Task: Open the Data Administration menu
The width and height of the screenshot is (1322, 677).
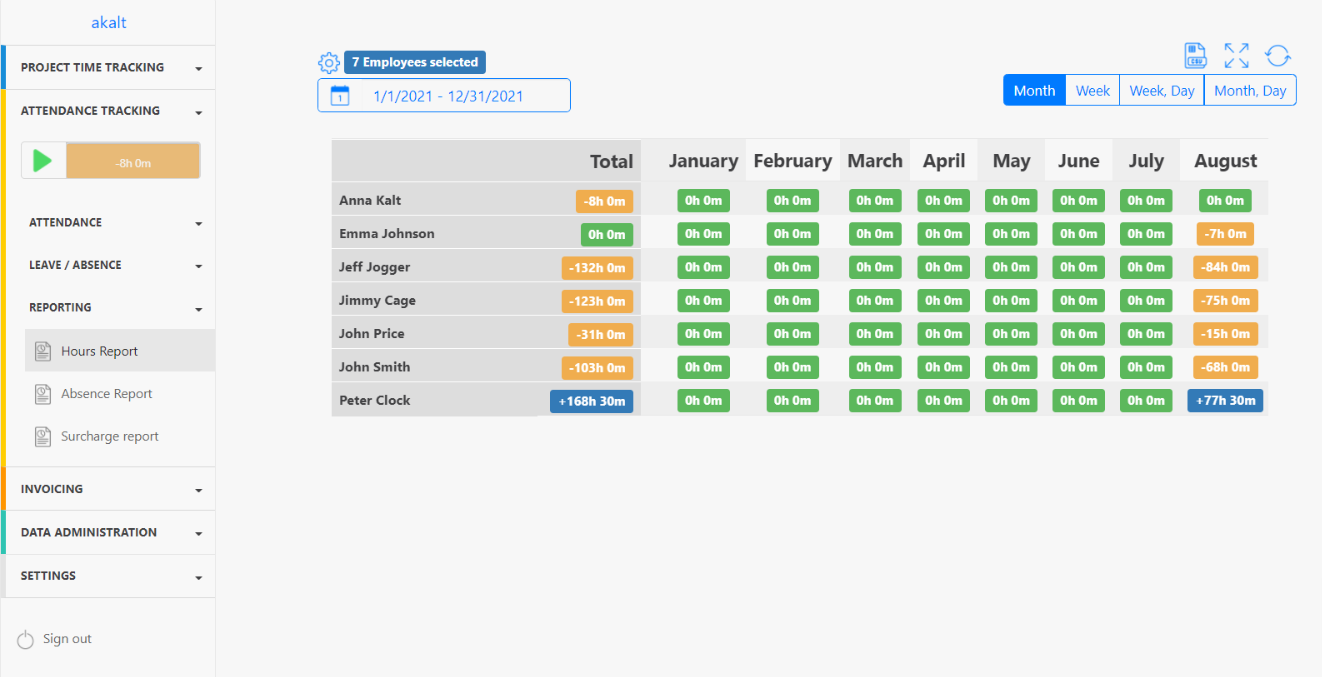Action: point(108,533)
